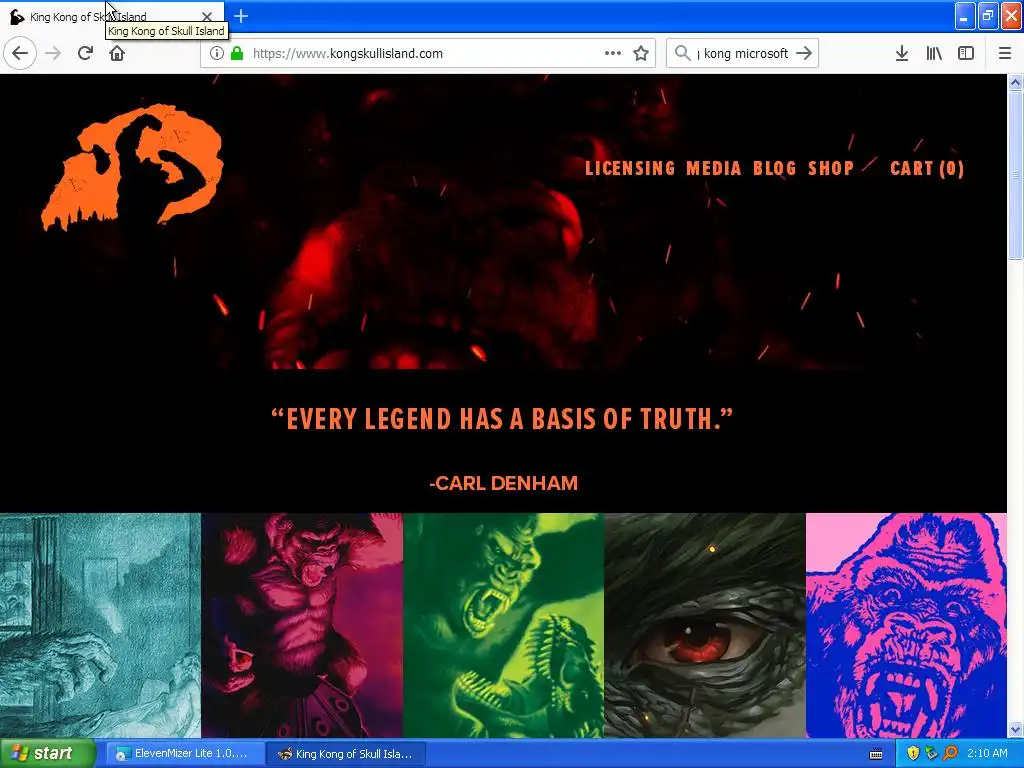Visit the SHOP page

pyautogui.click(x=831, y=168)
